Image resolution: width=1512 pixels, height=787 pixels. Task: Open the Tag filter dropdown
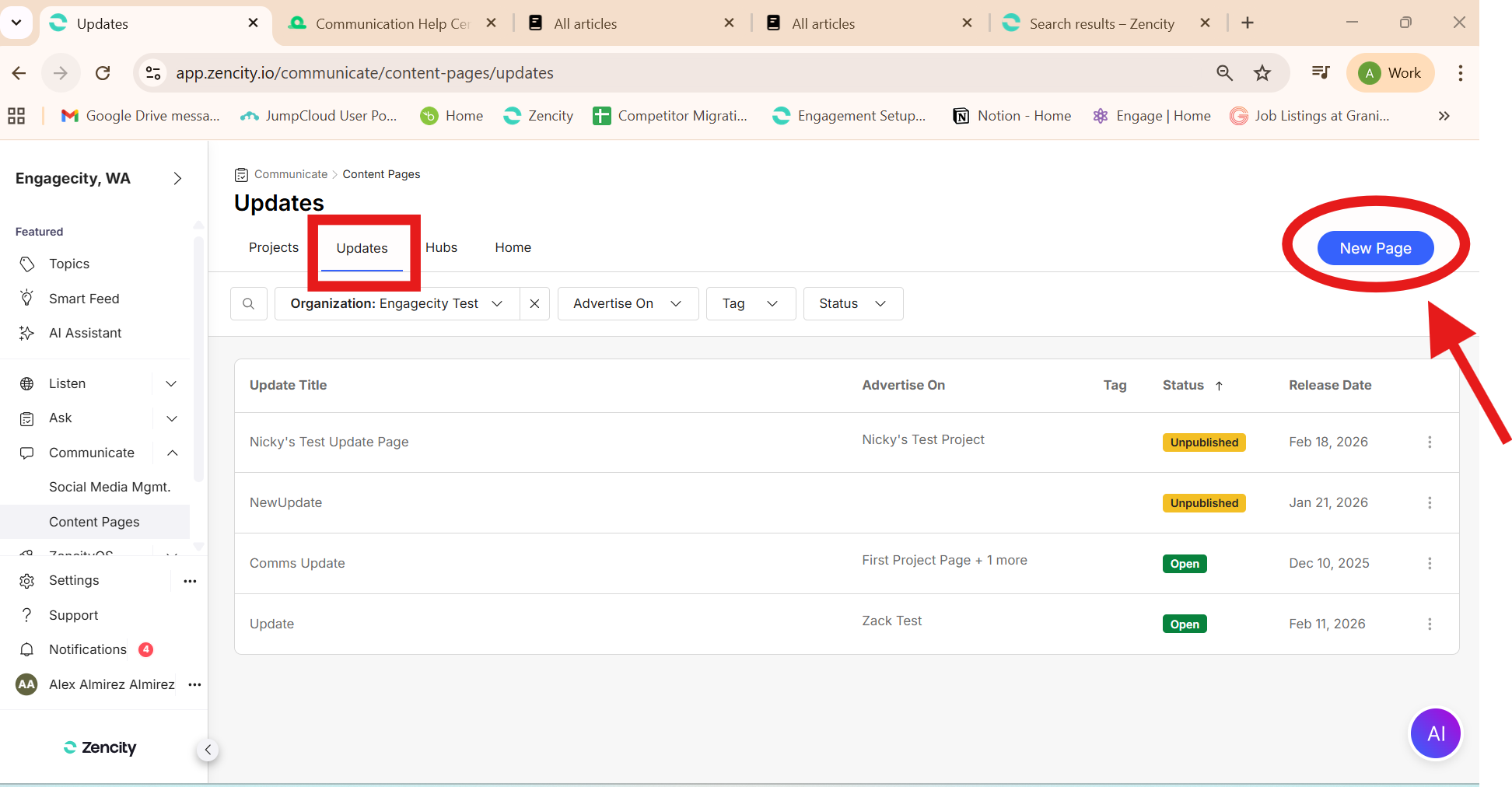pyautogui.click(x=750, y=304)
